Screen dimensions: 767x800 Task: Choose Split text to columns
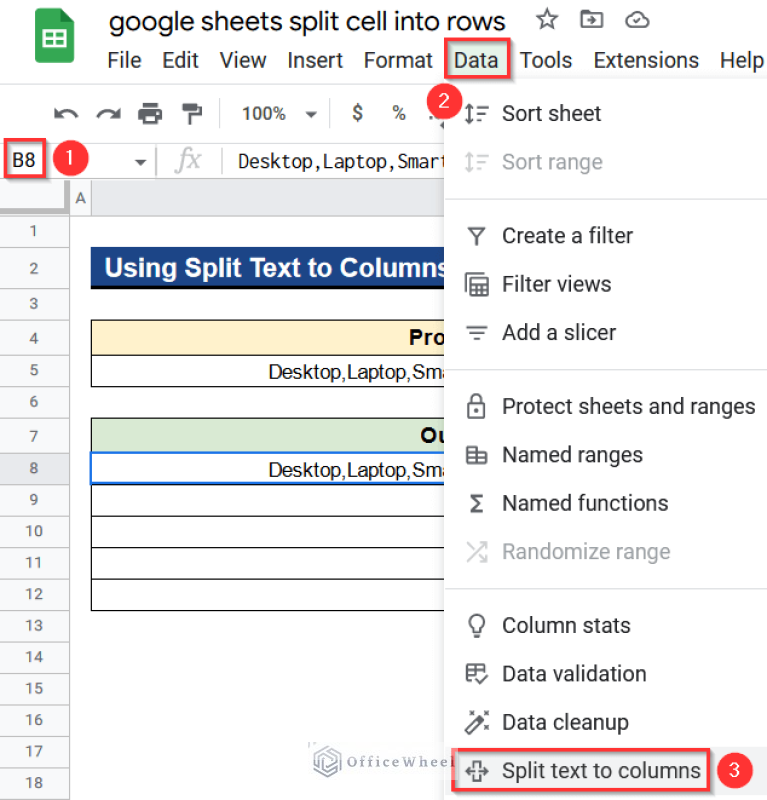(600, 771)
